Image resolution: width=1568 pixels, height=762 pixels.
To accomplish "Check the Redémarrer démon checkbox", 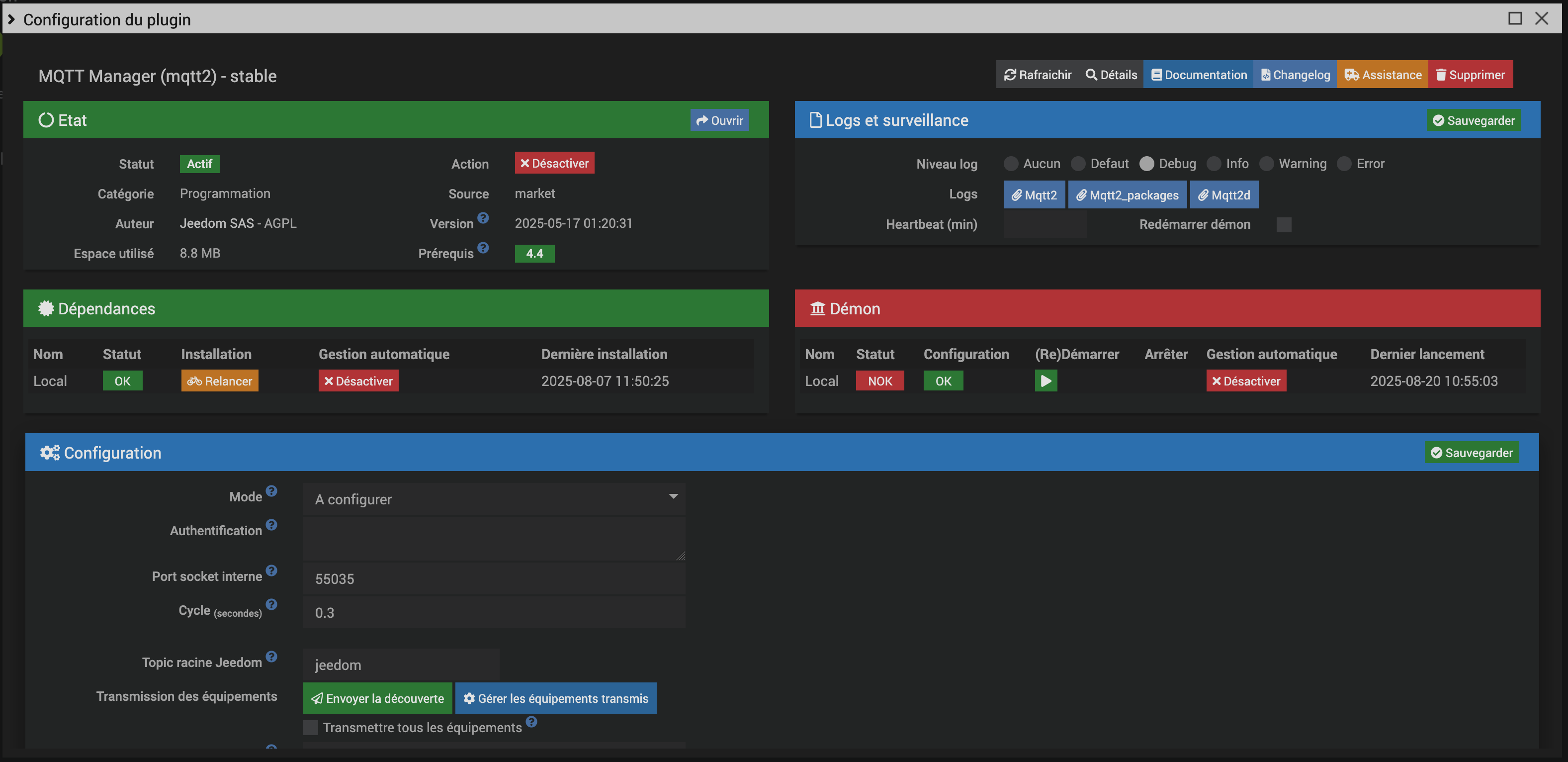I will click(x=1284, y=225).
